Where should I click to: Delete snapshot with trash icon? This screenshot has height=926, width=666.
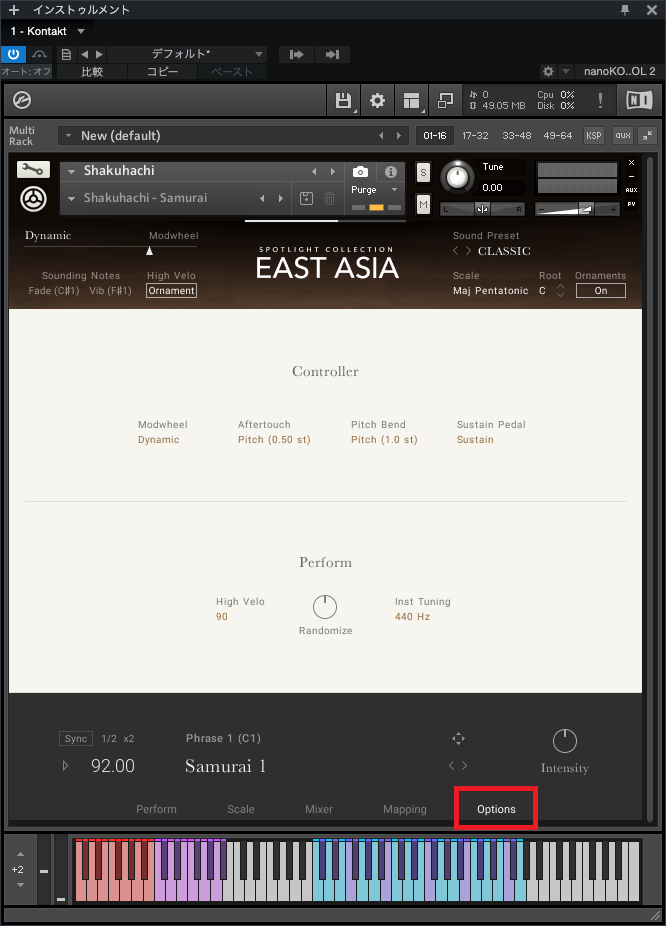(x=329, y=198)
